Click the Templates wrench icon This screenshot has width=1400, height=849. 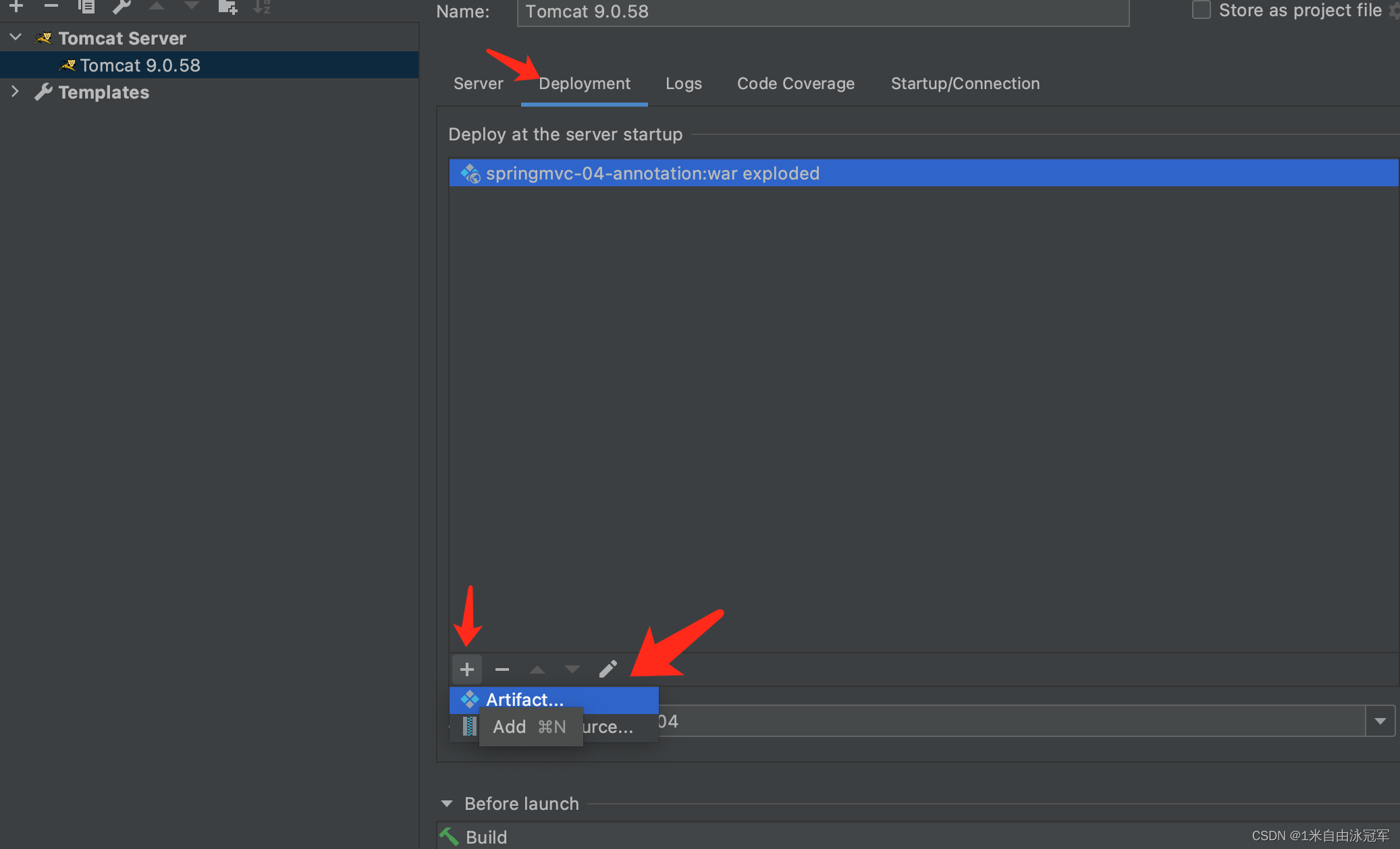(x=43, y=92)
